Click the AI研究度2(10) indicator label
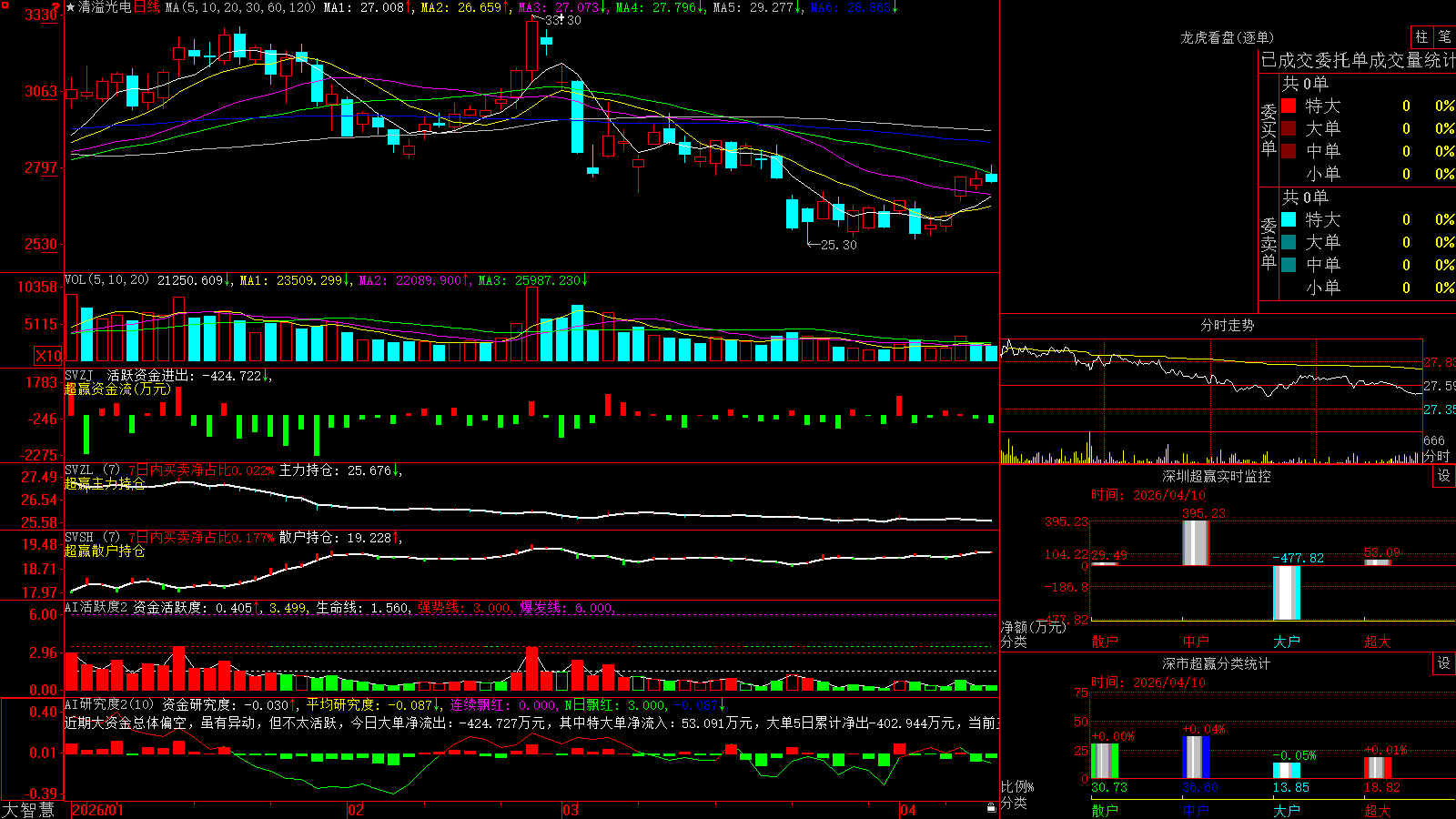The width and height of the screenshot is (1456, 819). point(109,704)
